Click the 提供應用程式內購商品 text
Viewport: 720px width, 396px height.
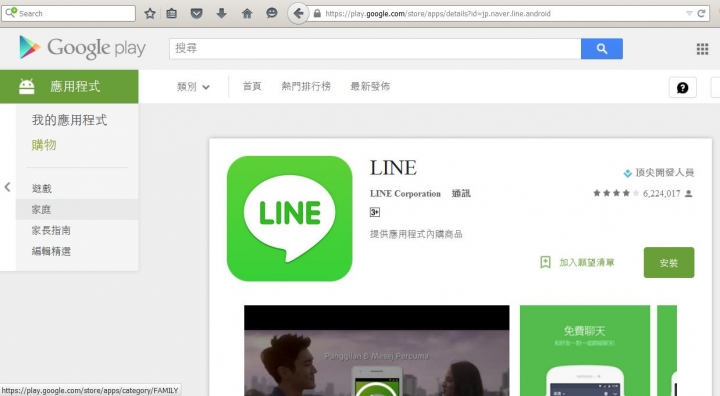416,234
